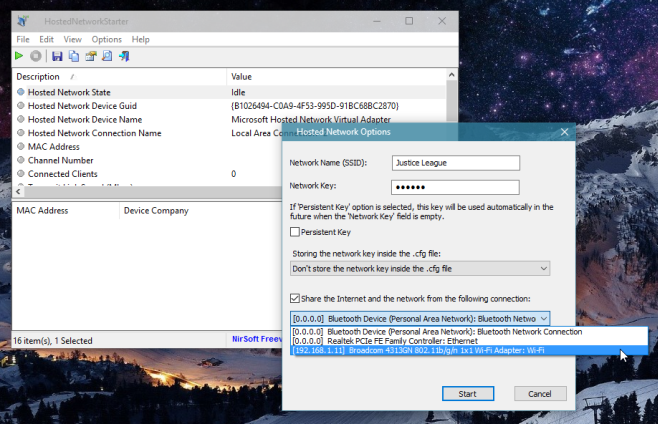Click the Microsoft Hosted Network Virtual Adapter value

[311, 120]
